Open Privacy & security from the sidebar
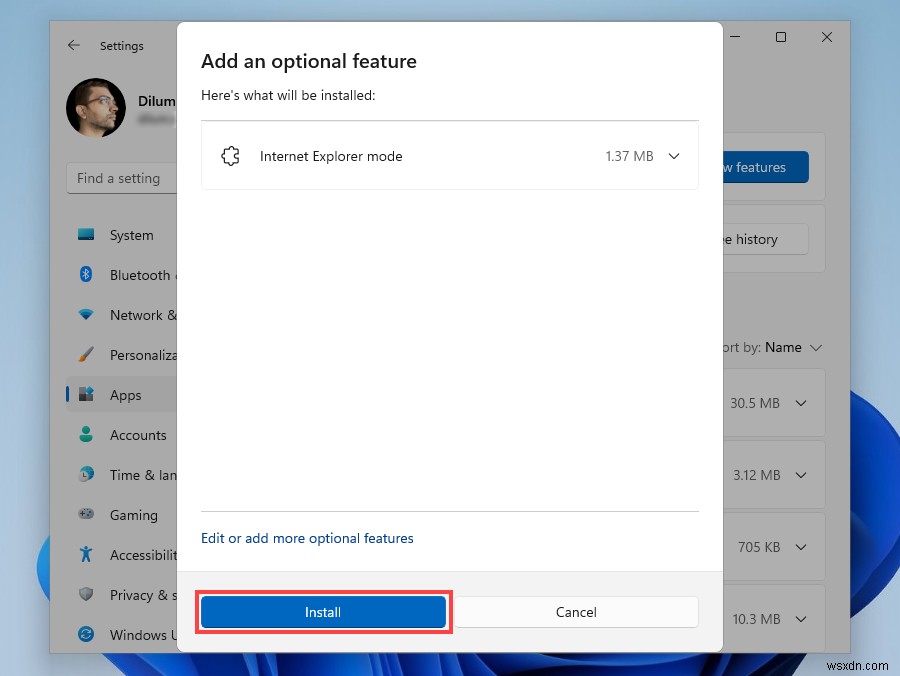The width and height of the screenshot is (900, 676). (86, 595)
